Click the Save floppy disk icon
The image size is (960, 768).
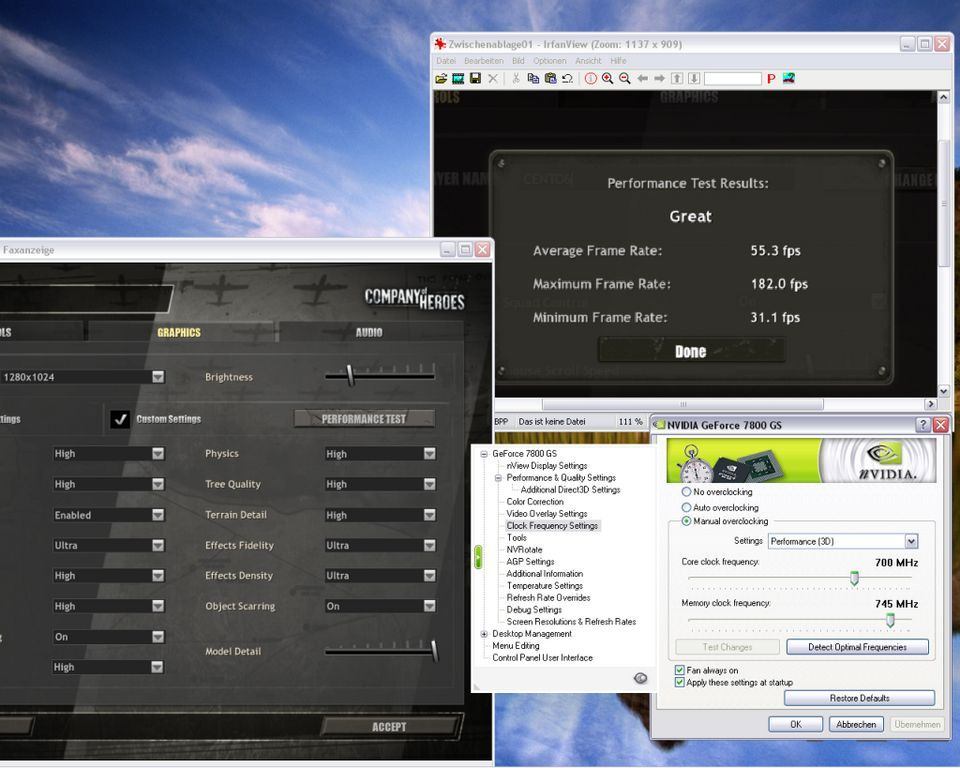pos(475,78)
